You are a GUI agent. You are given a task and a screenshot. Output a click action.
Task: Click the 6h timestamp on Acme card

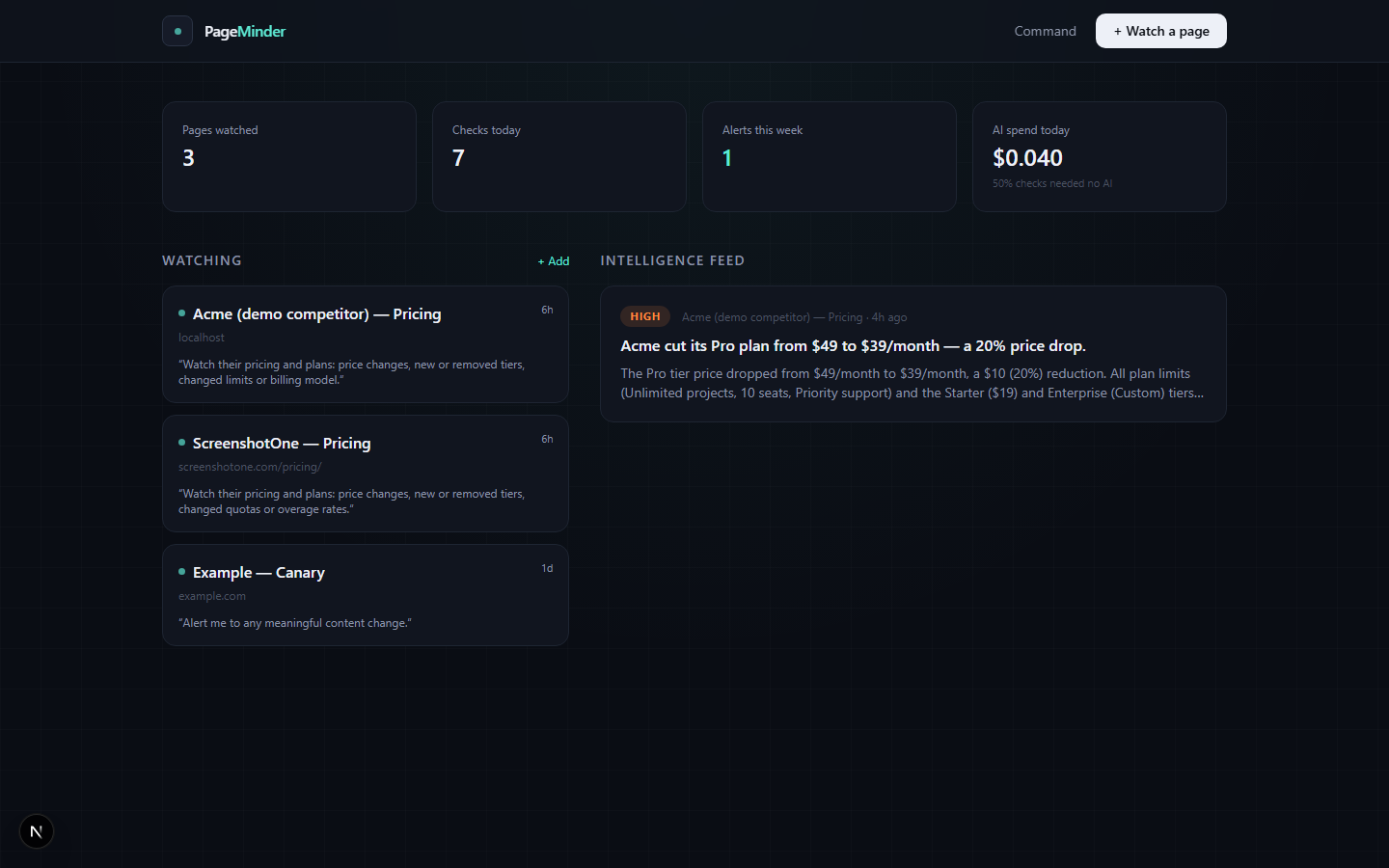coord(547,310)
